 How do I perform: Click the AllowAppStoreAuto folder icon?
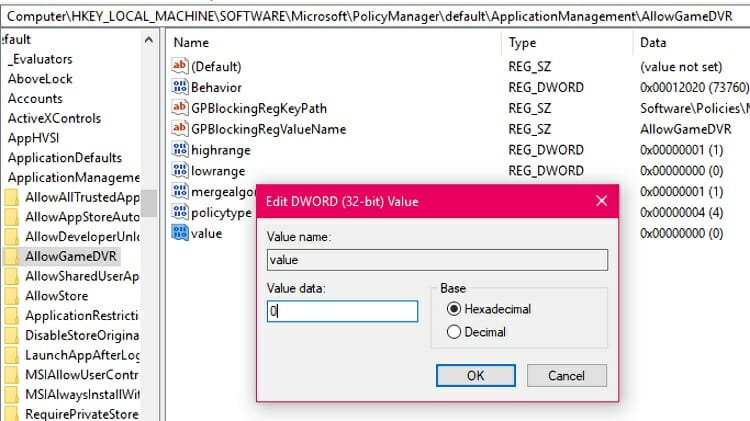(x=11, y=217)
